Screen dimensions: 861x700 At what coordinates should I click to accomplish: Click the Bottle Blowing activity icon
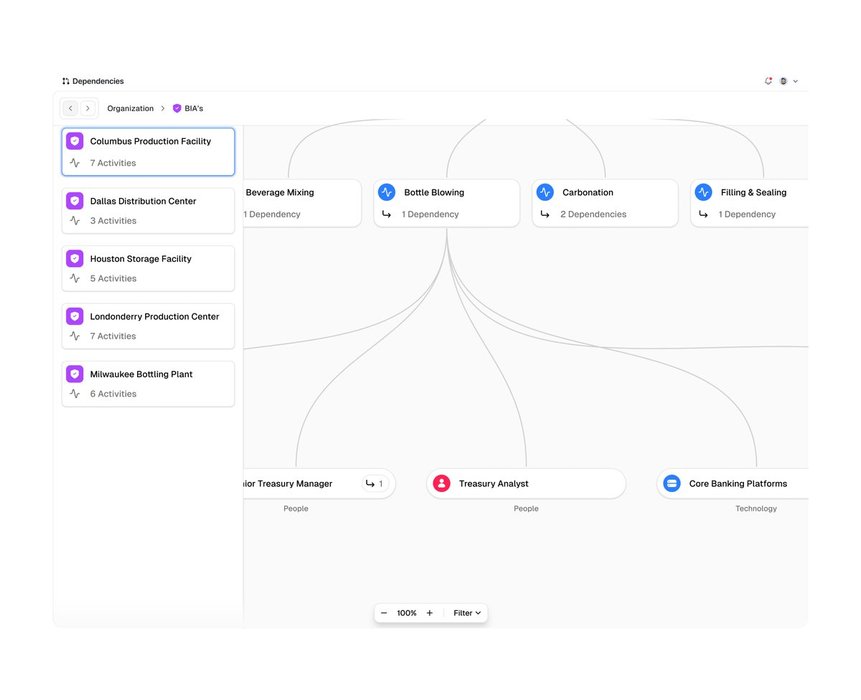pyautogui.click(x=387, y=192)
